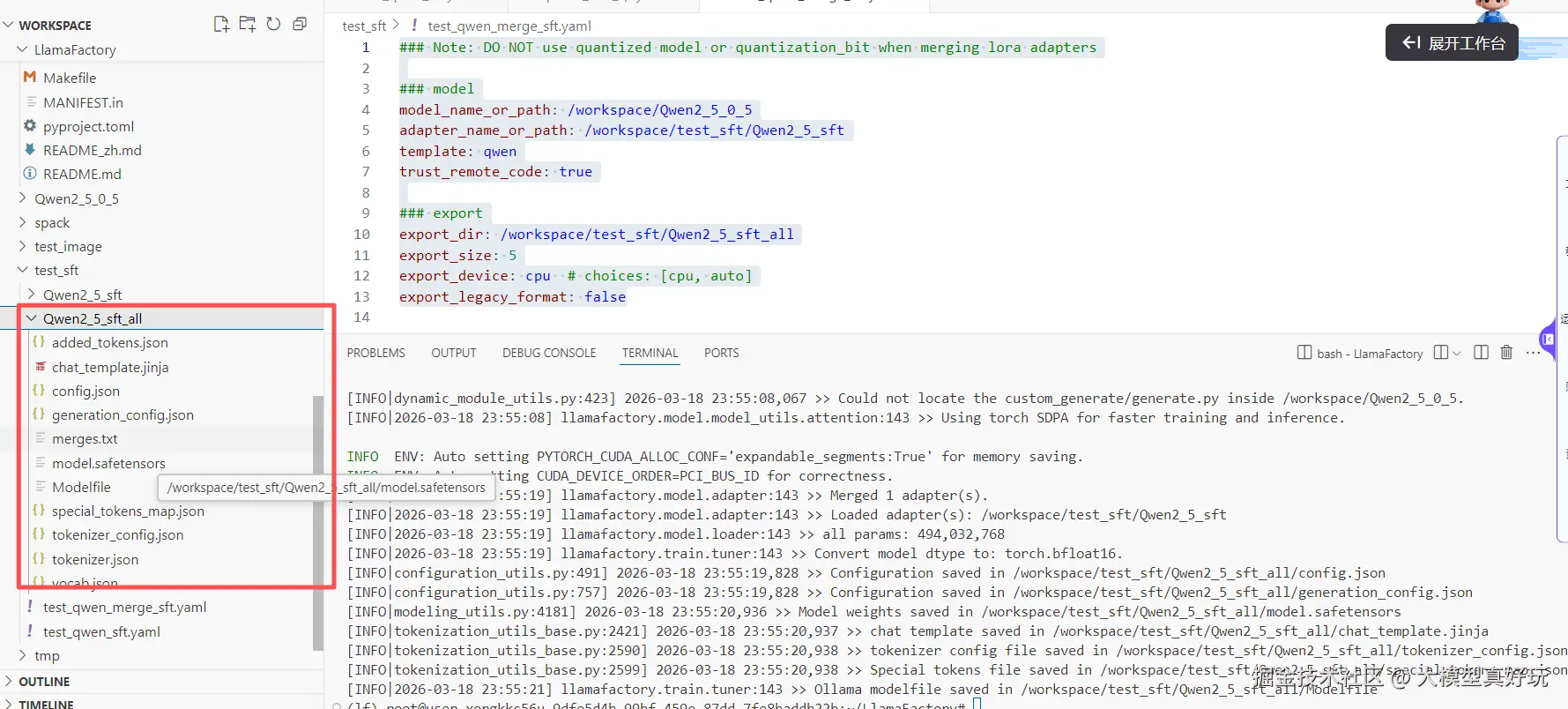This screenshot has width=1568, height=709.
Task: Click line number 10 in the gutter
Action: 361,234
